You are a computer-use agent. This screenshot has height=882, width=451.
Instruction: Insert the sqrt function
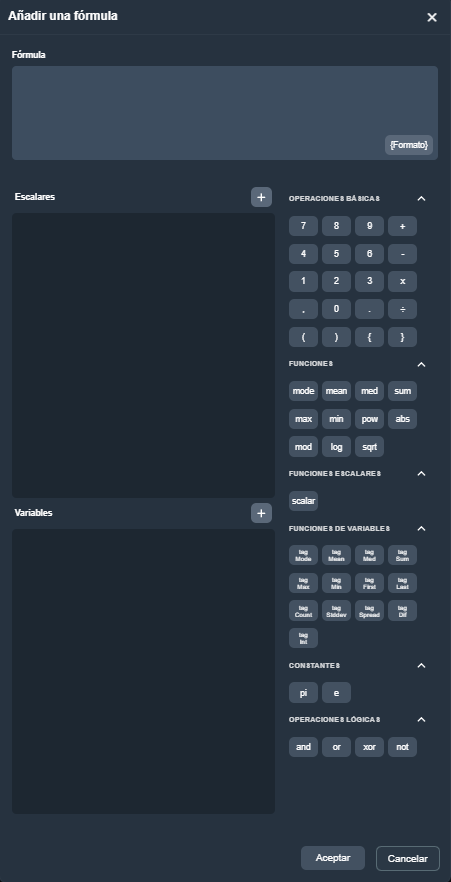(369, 447)
